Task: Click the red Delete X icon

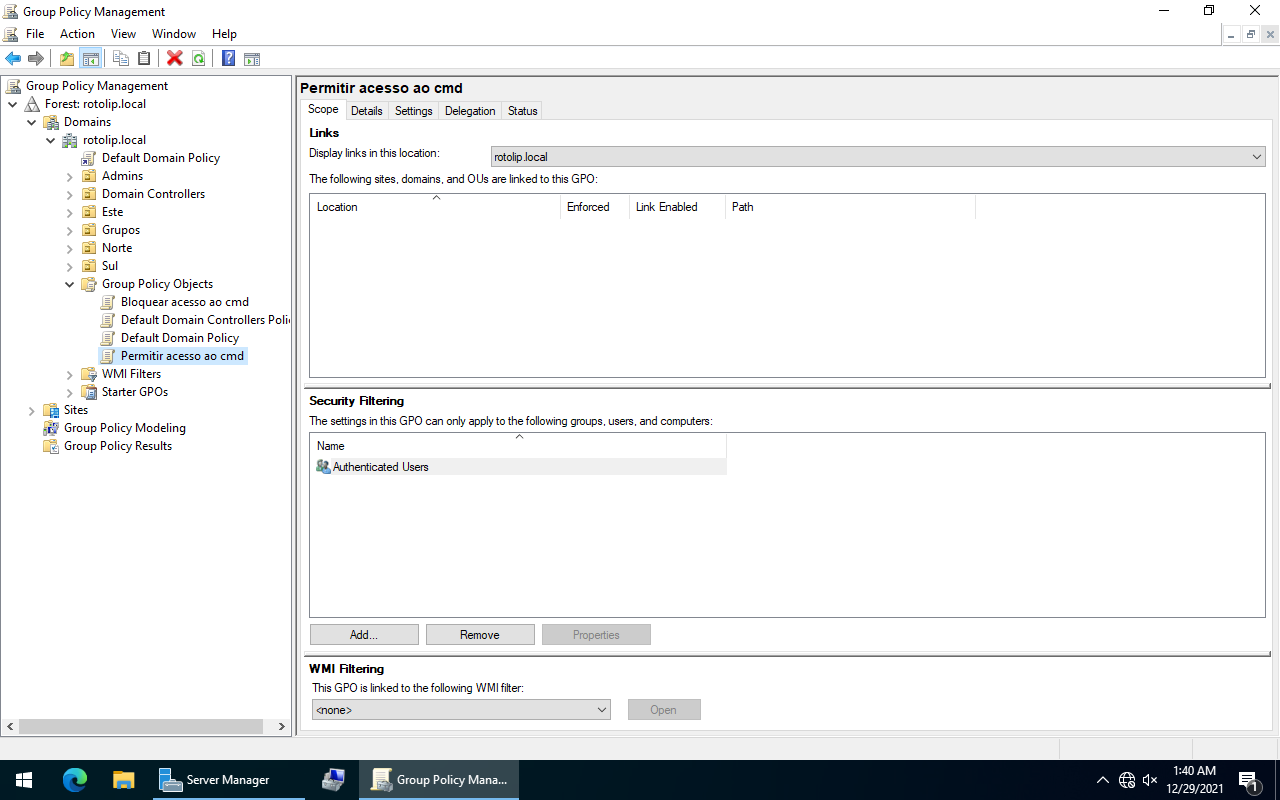Action: tap(175, 58)
